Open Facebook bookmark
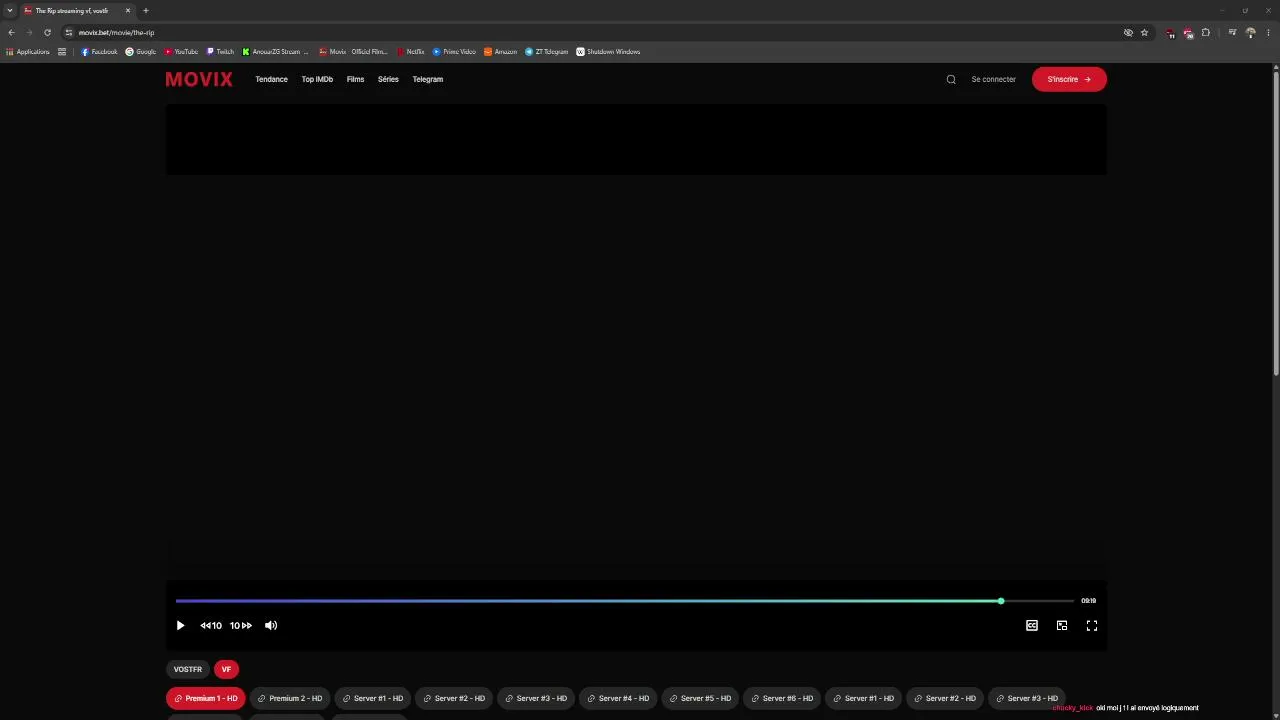Image resolution: width=1280 pixels, height=720 pixels. pos(99,52)
